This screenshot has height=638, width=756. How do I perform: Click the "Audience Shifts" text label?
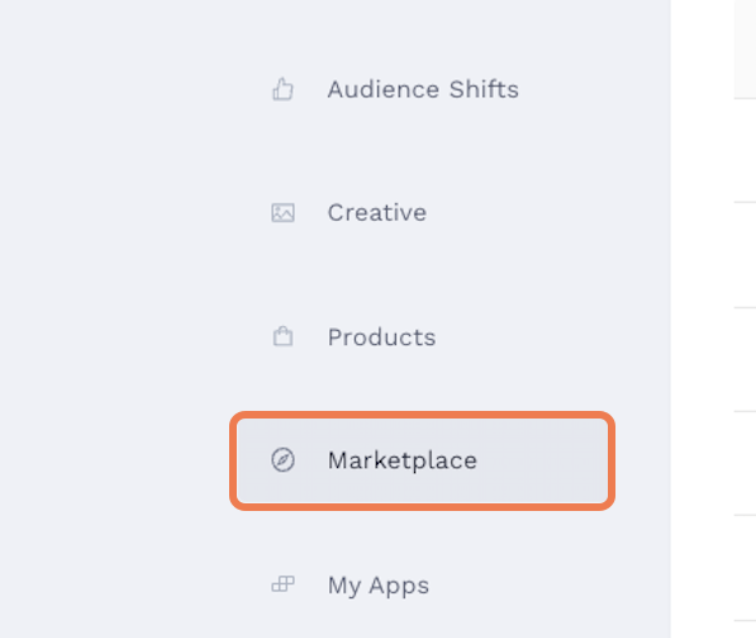point(422,90)
